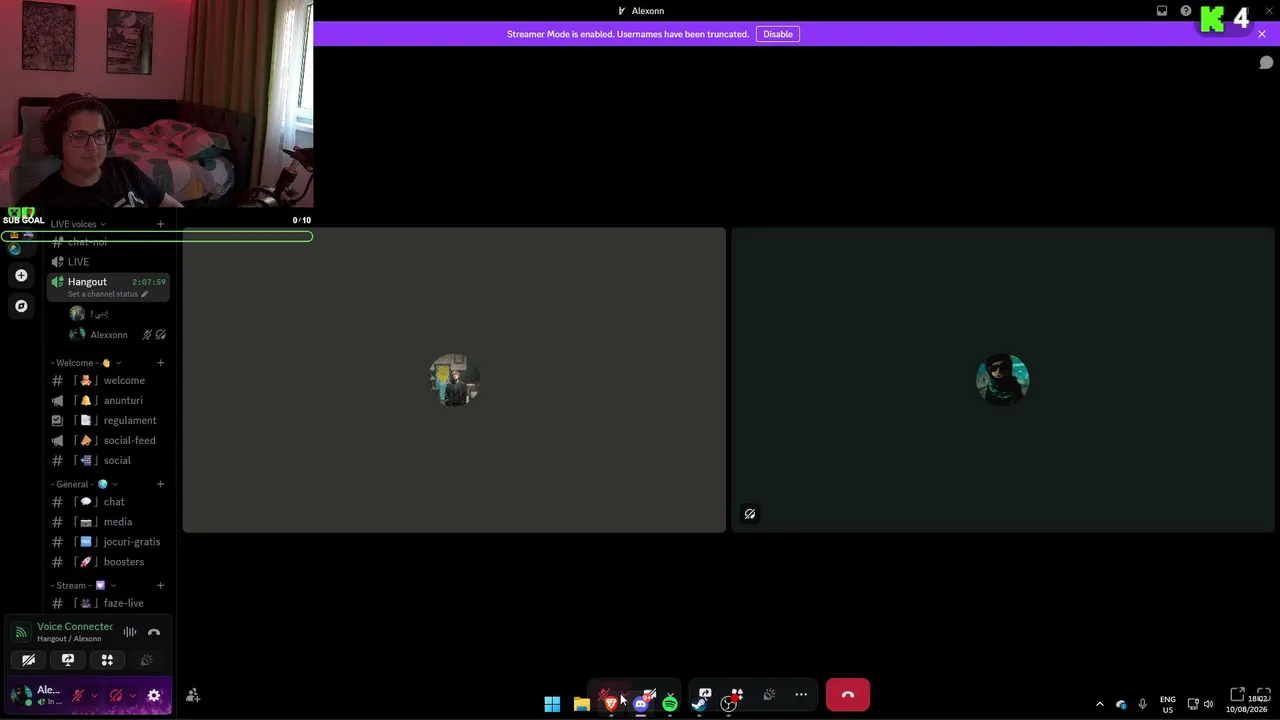Add a server with the plus icon
This screenshot has width=1280, height=720.
pyautogui.click(x=21, y=275)
